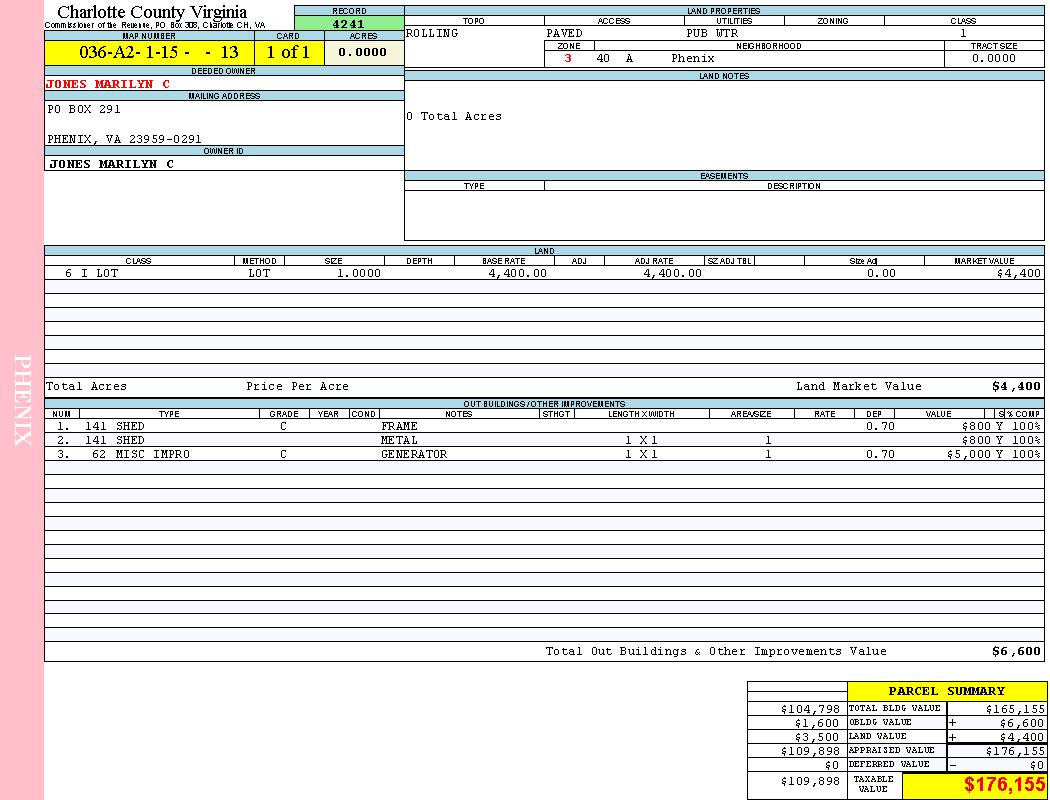Click the PUB WTR utilities value

point(711,33)
